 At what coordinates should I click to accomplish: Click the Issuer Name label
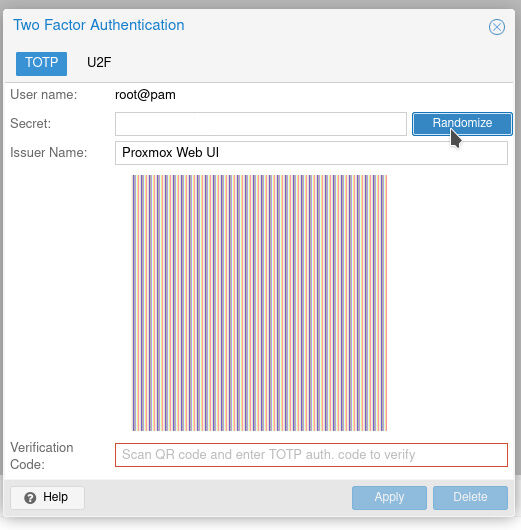49,153
